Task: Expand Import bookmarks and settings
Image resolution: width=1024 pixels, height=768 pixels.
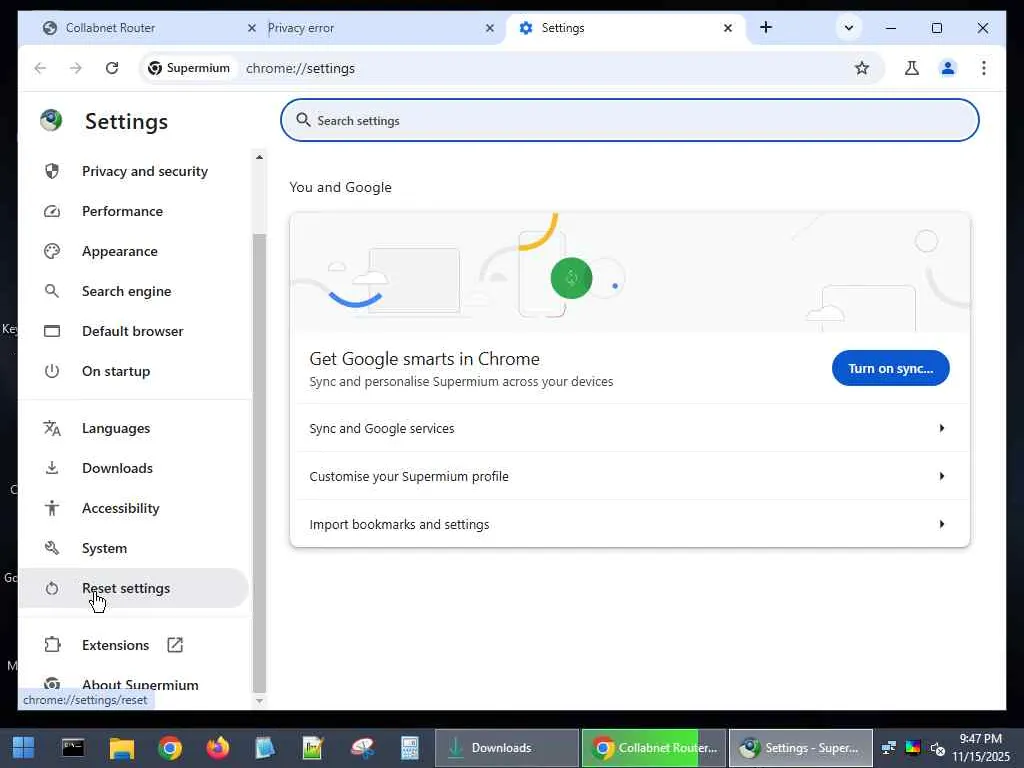Action: [630, 524]
